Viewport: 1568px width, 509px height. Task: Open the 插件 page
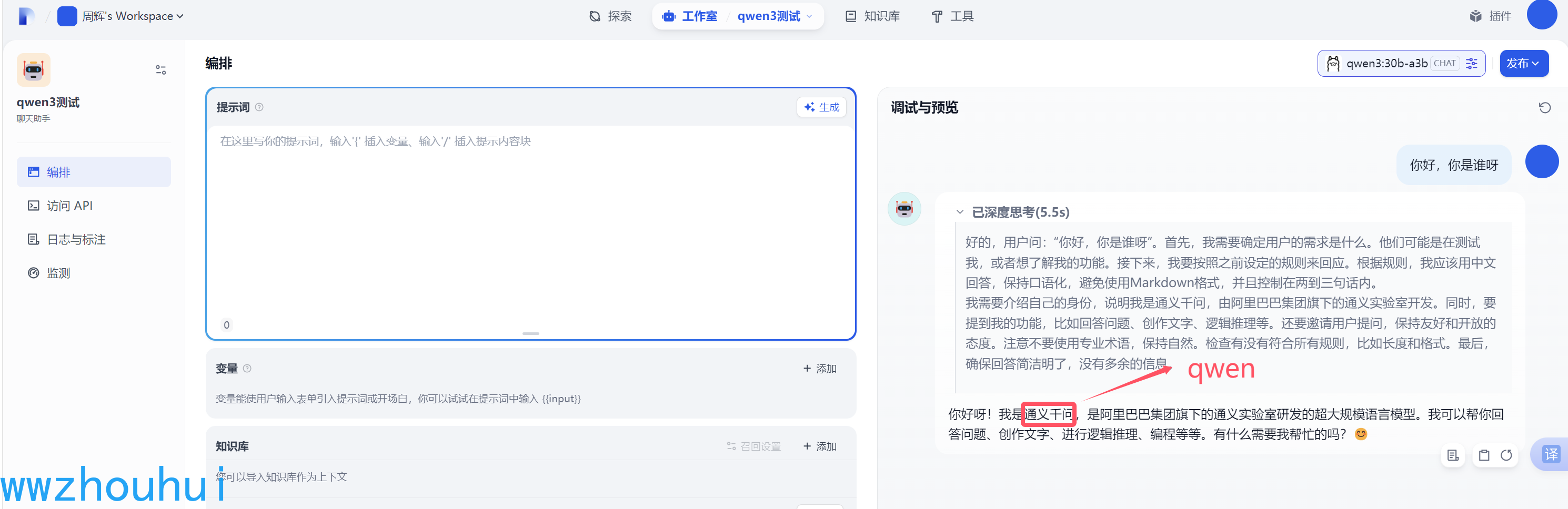[x=1490, y=16]
